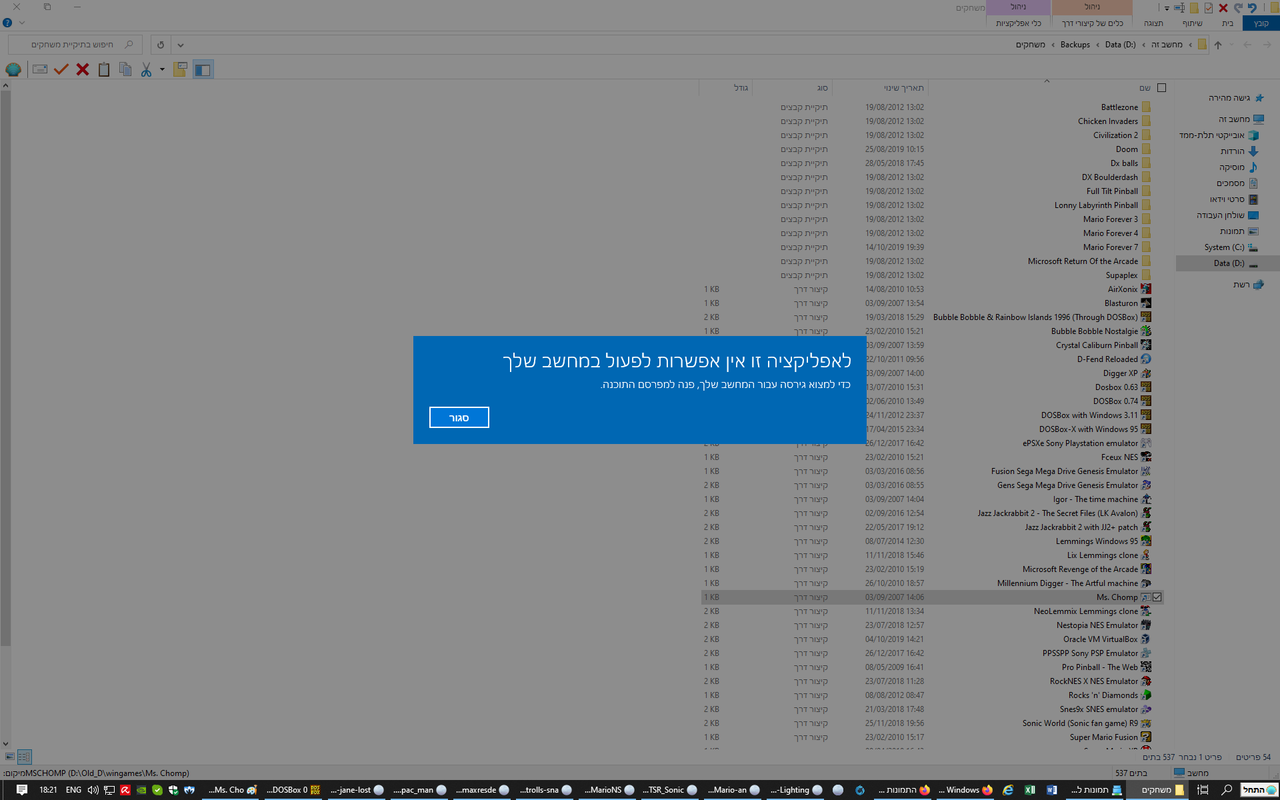
Task: Click the clipboard Paste toolbar icon
Action: point(104,70)
